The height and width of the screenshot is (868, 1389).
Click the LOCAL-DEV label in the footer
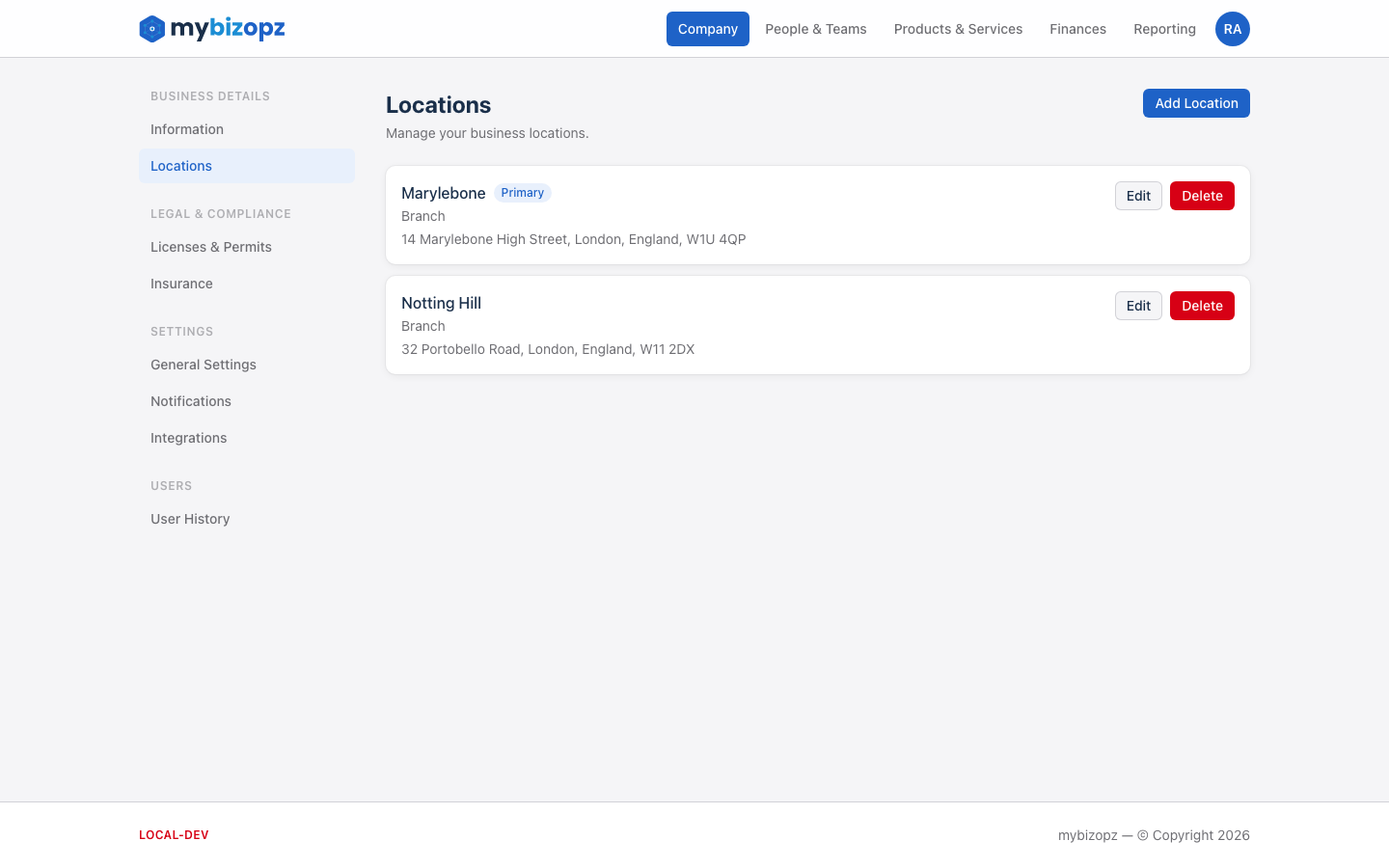174,834
